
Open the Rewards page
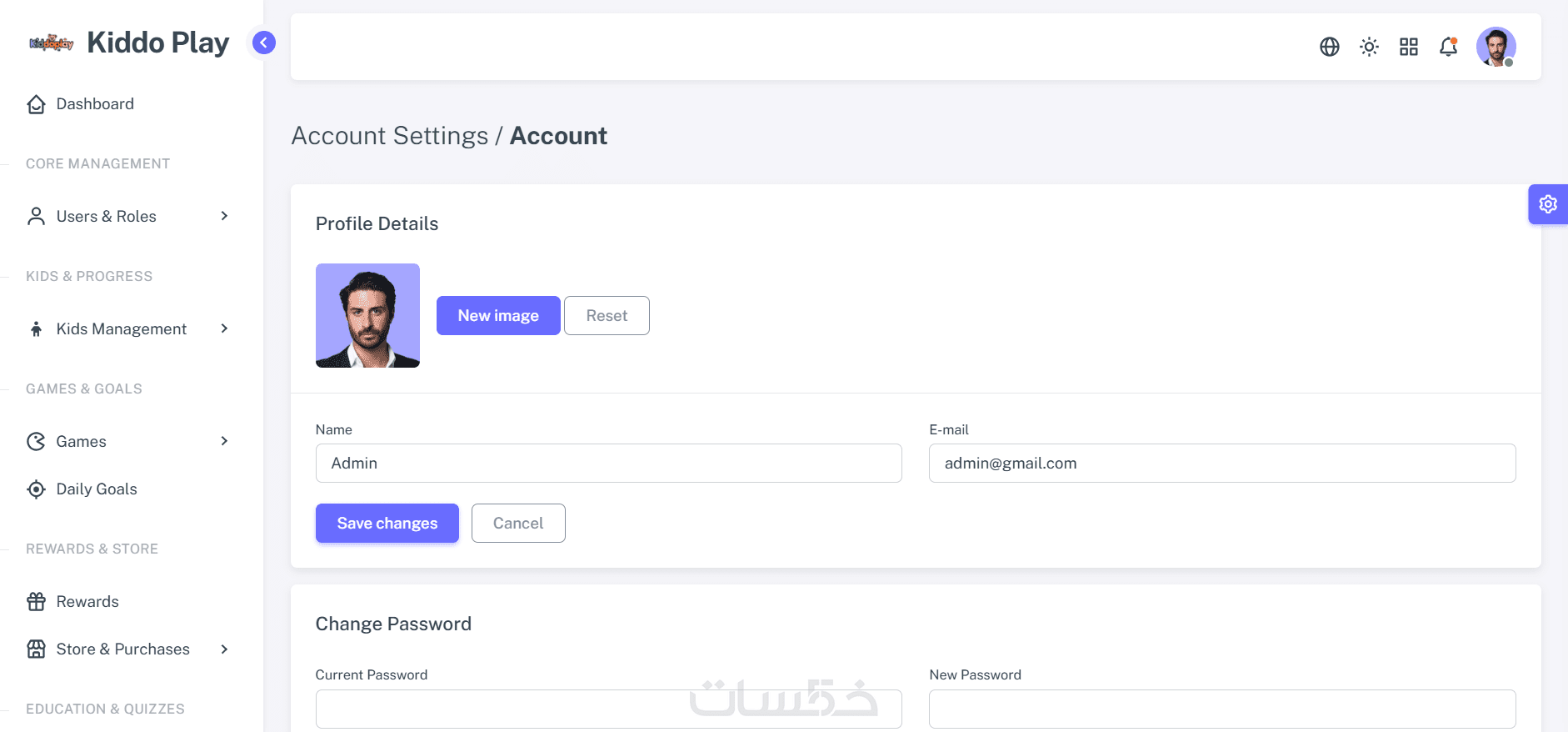[87, 602]
